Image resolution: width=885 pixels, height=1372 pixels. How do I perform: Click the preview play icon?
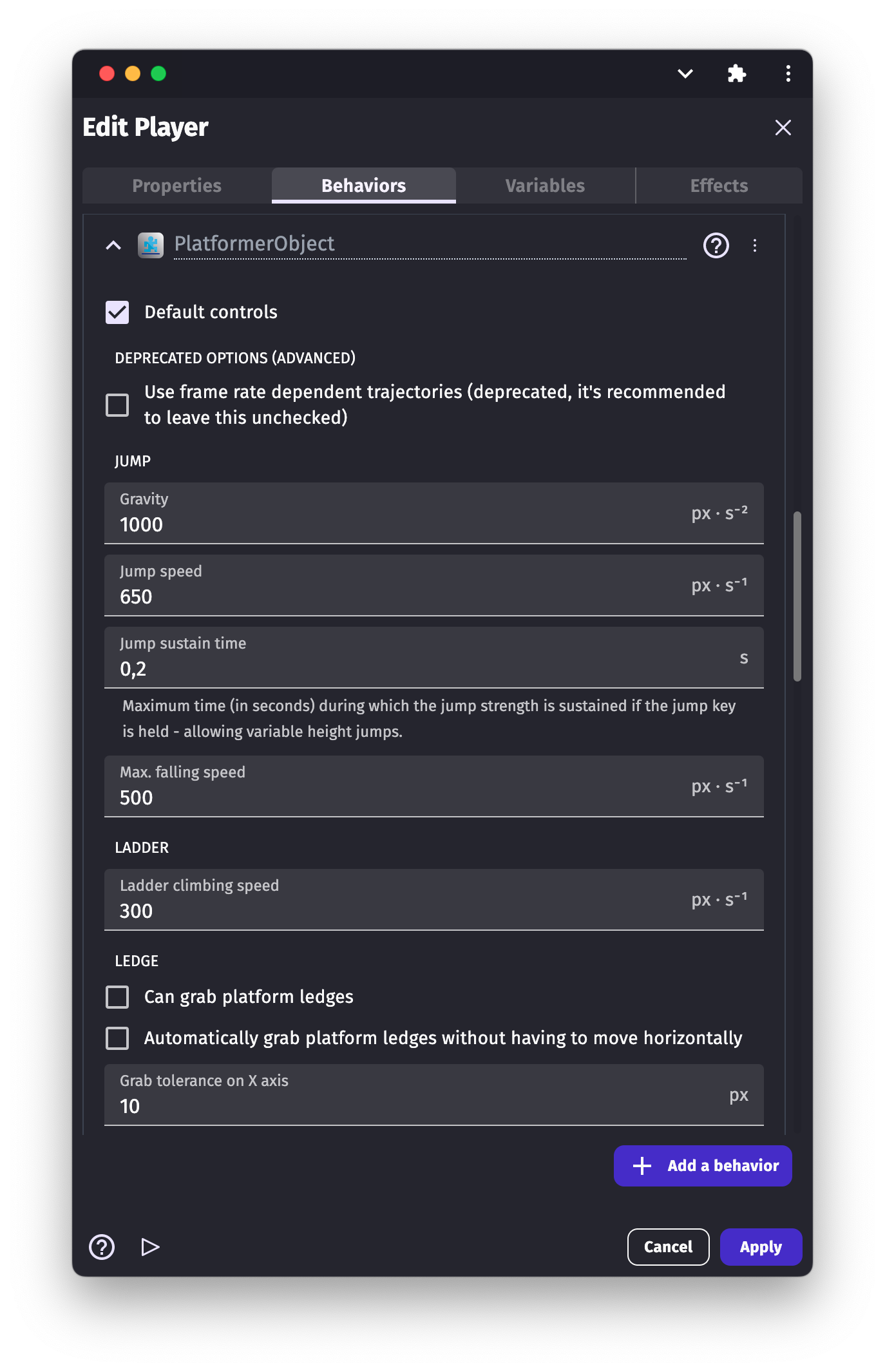pos(150,1247)
